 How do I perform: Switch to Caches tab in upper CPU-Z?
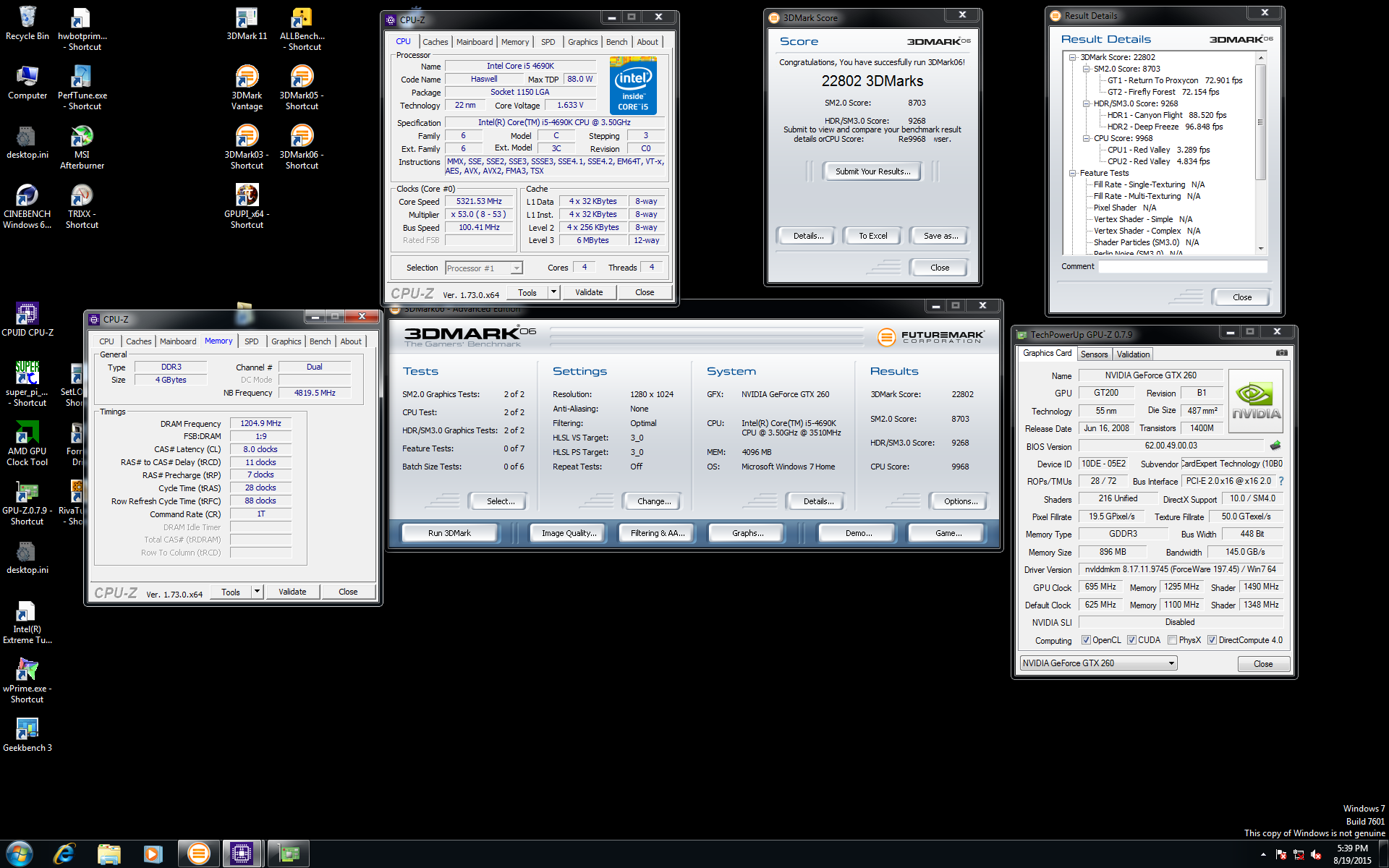click(436, 42)
